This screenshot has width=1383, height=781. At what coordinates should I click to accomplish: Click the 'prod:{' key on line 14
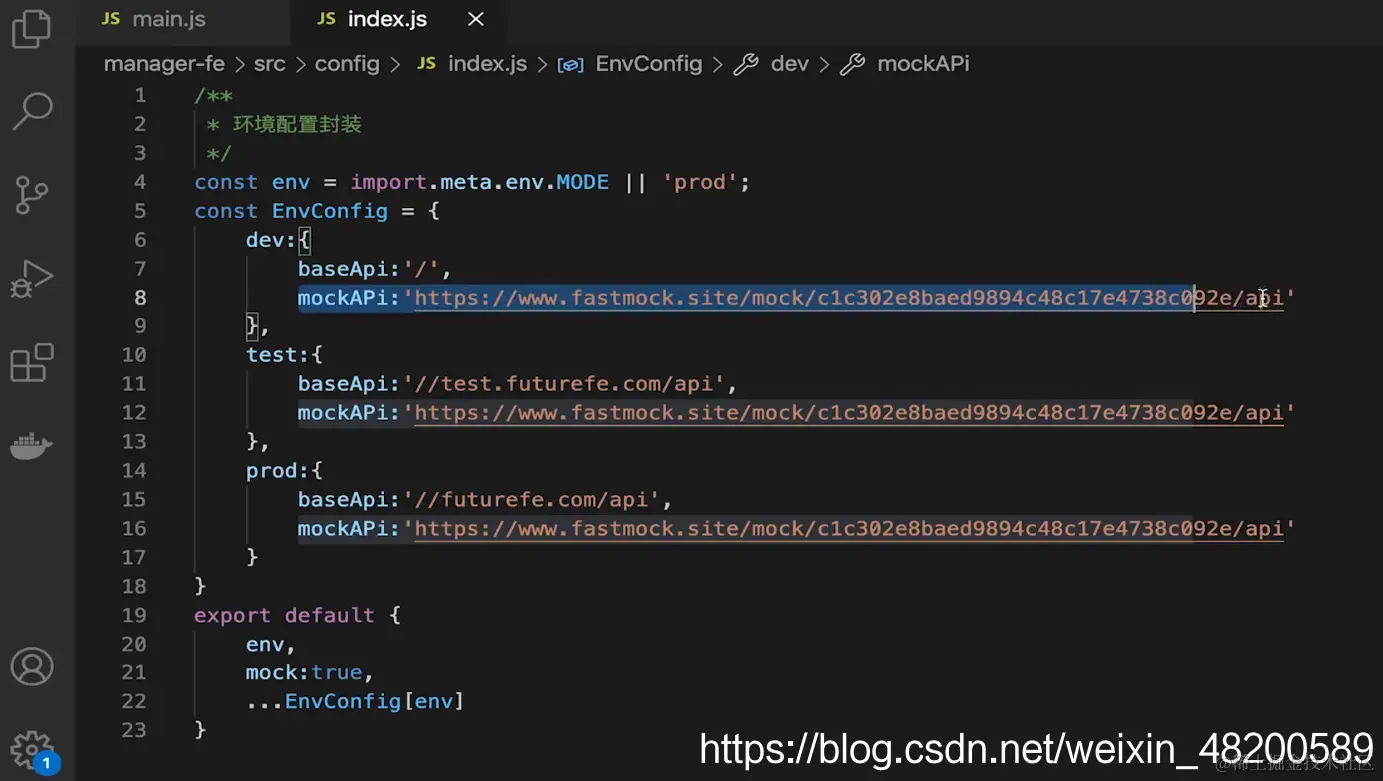pyautogui.click(x=285, y=471)
